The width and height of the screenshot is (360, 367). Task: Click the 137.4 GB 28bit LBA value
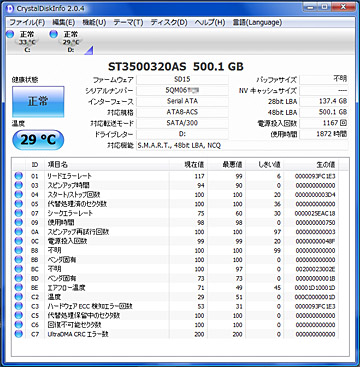pos(324,101)
